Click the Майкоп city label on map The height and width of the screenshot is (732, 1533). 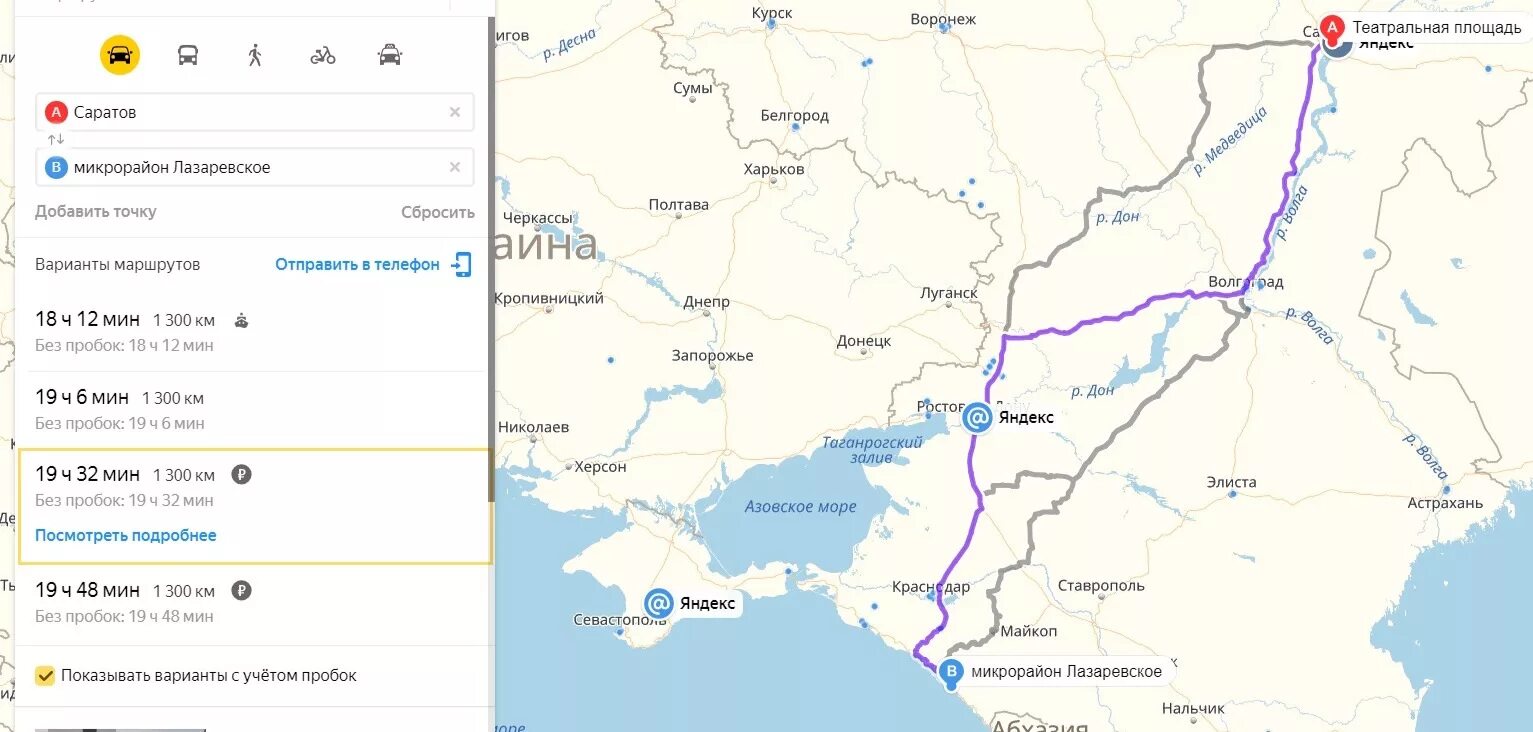tap(1028, 631)
